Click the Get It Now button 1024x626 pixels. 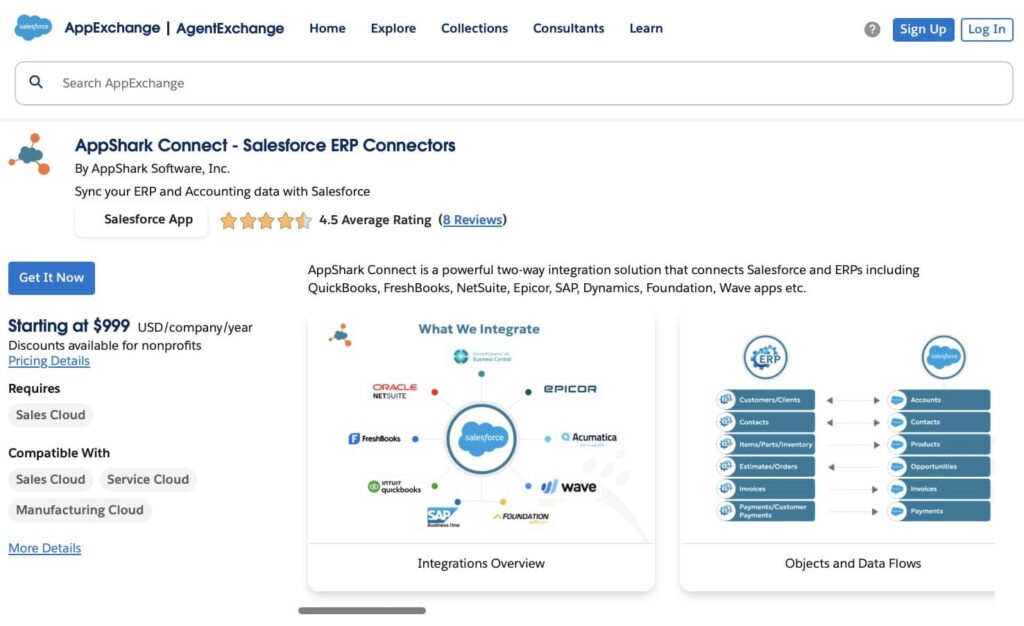point(51,278)
